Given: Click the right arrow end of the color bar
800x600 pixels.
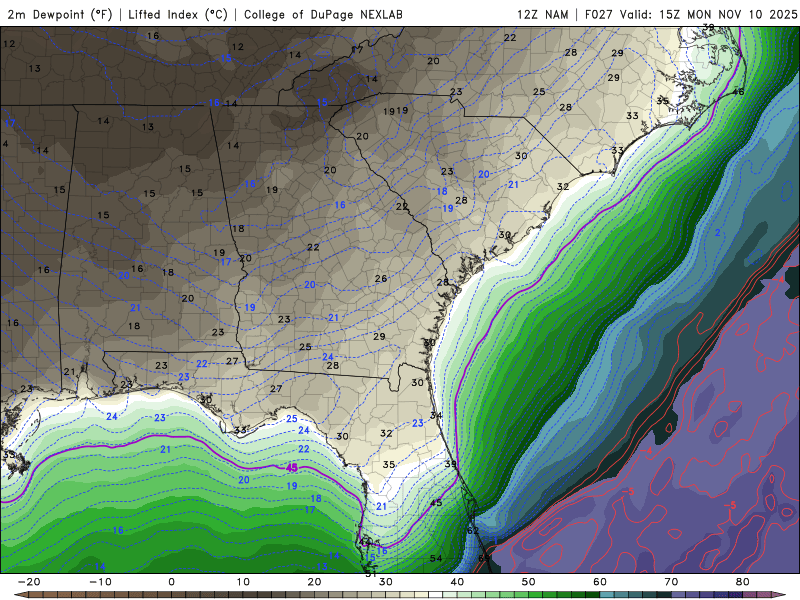Looking at the screenshot, I should pos(781,595).
